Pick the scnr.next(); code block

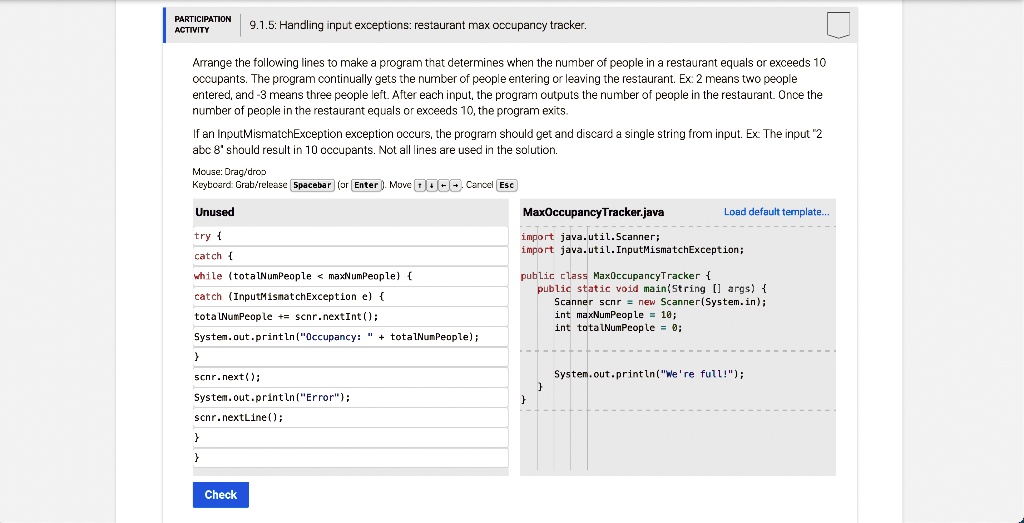coord(350,377)
